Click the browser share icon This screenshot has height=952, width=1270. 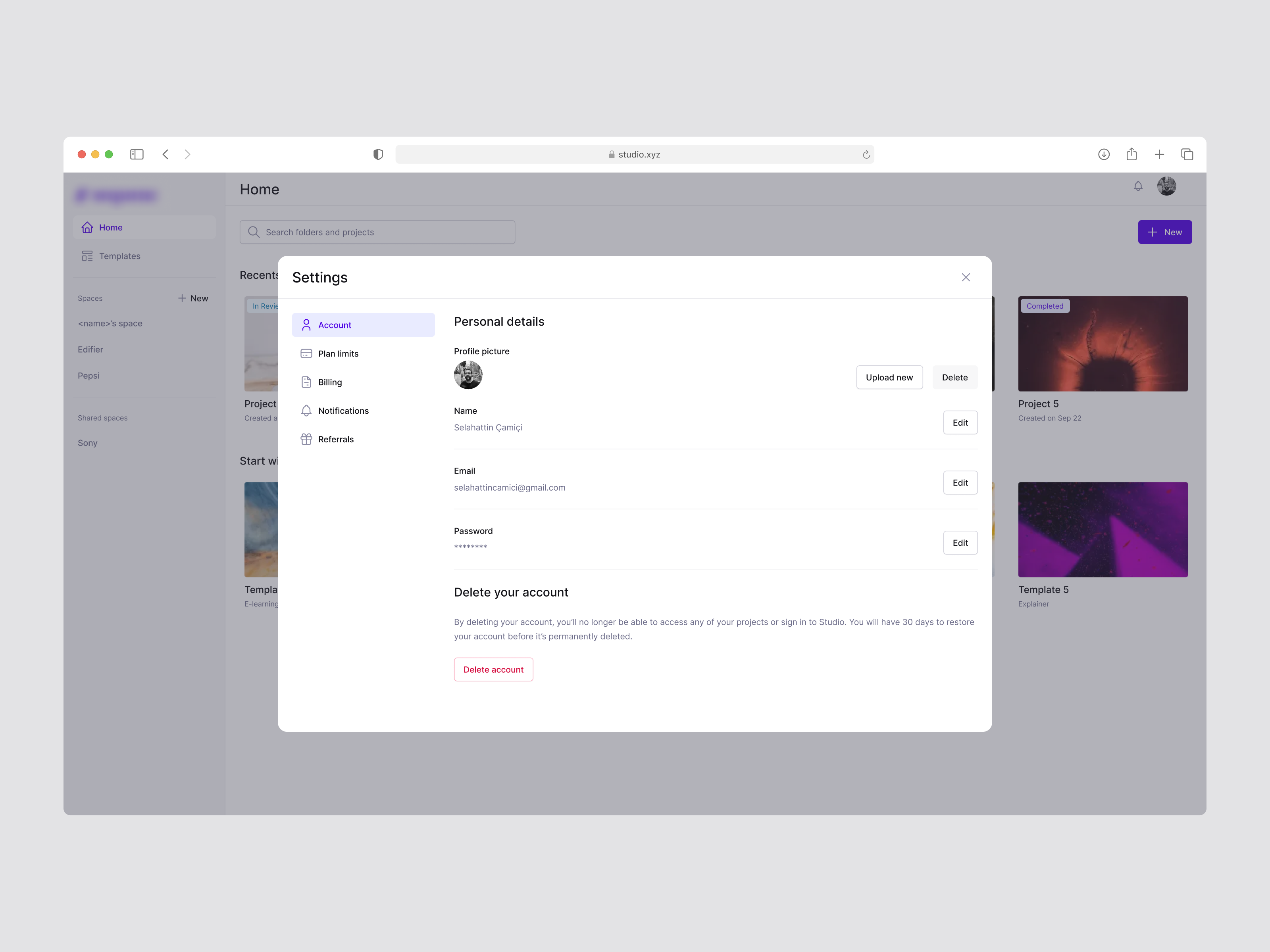(1131, 154)
